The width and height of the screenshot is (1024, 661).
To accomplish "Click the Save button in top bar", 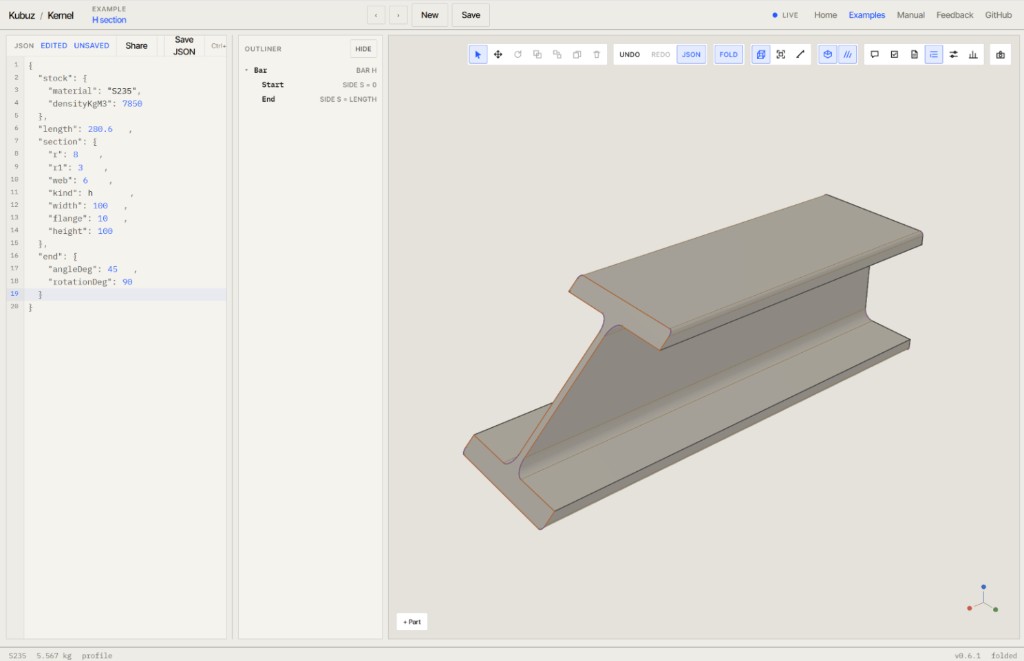I will coord(471,15).
